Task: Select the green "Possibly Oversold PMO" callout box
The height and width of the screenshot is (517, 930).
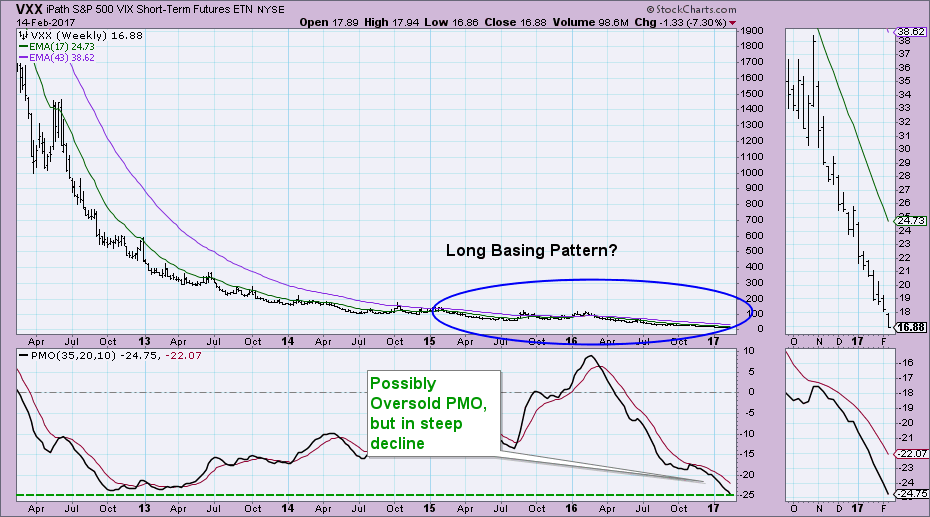Action: tap(432, 415)
